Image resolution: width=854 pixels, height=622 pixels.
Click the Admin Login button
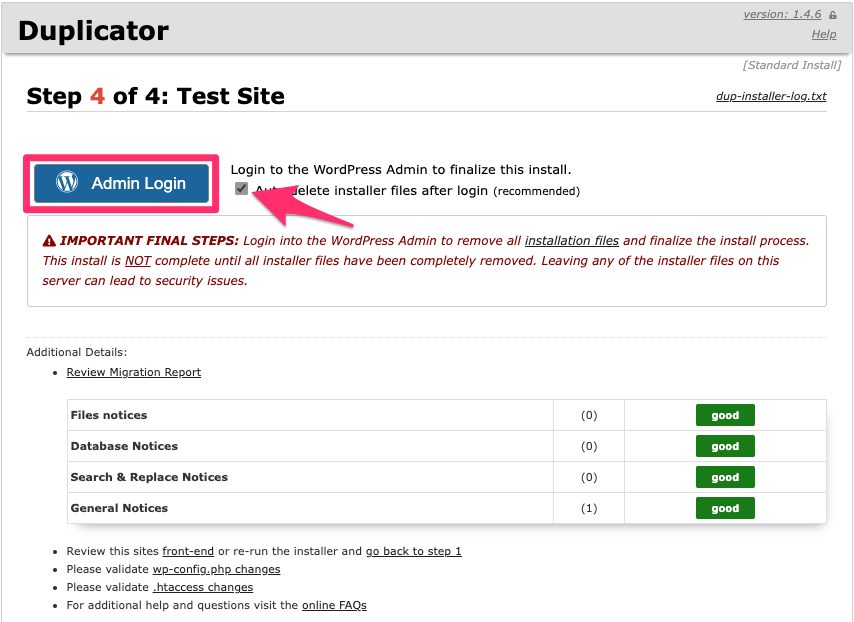121,183
